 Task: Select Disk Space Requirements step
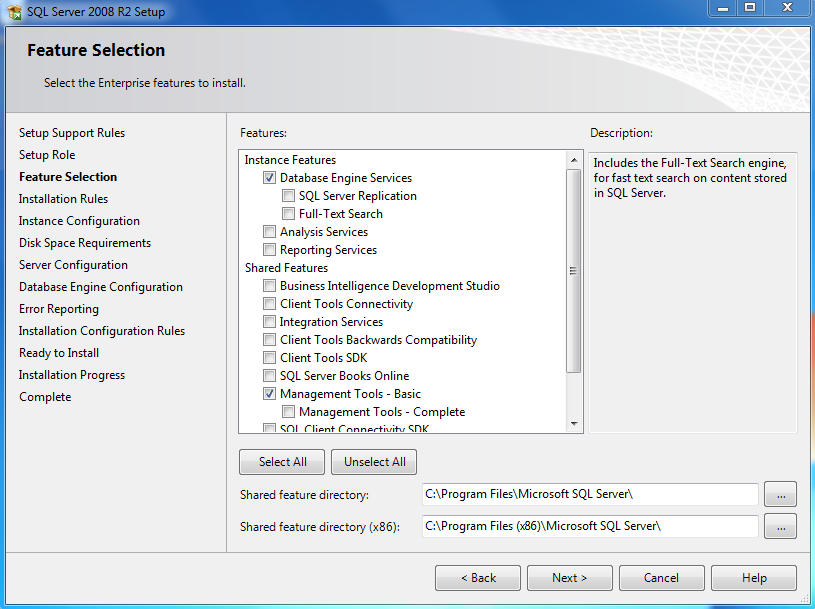tap(85, 243)
